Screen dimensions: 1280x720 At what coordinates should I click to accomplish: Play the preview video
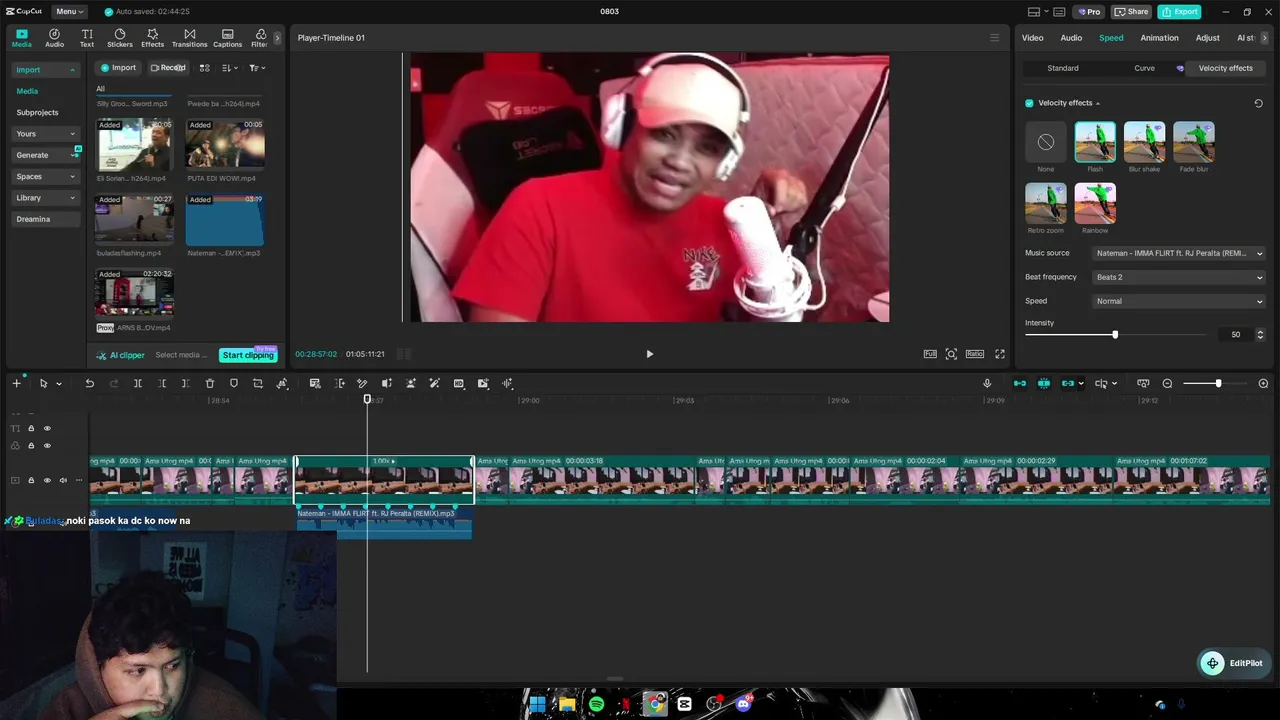(x=650, y=354)
